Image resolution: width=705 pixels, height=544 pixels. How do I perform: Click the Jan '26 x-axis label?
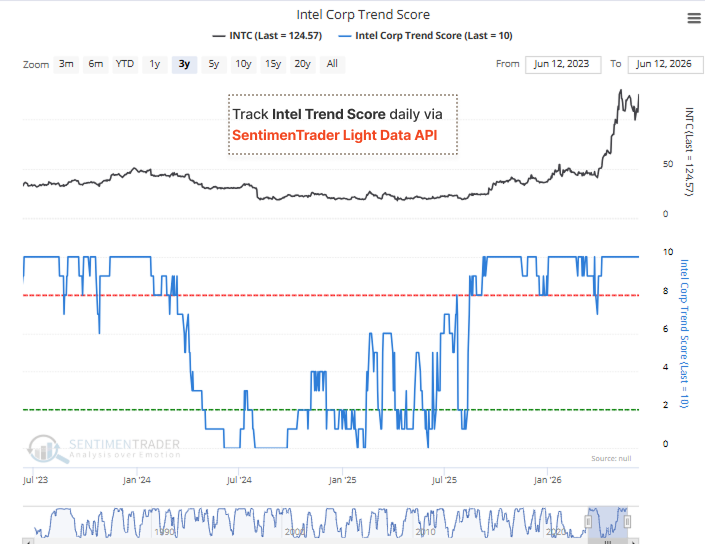[547, 480]
